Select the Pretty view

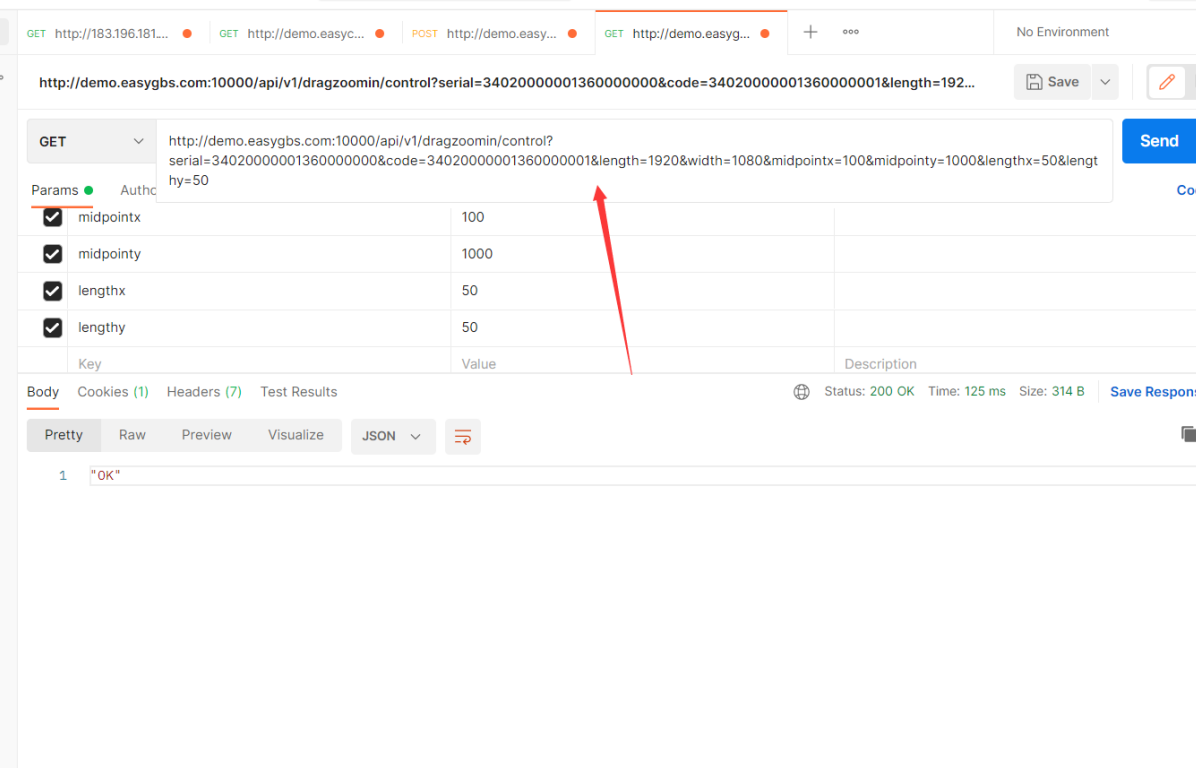(x=63, y=435)
